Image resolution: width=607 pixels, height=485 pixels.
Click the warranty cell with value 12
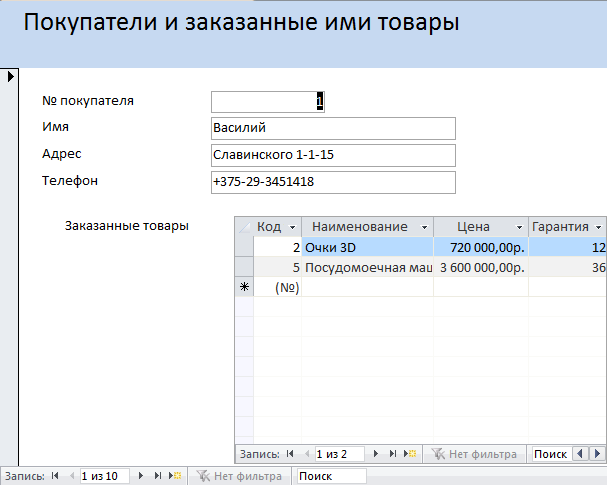pyautogui.click(x=568, y=247)
